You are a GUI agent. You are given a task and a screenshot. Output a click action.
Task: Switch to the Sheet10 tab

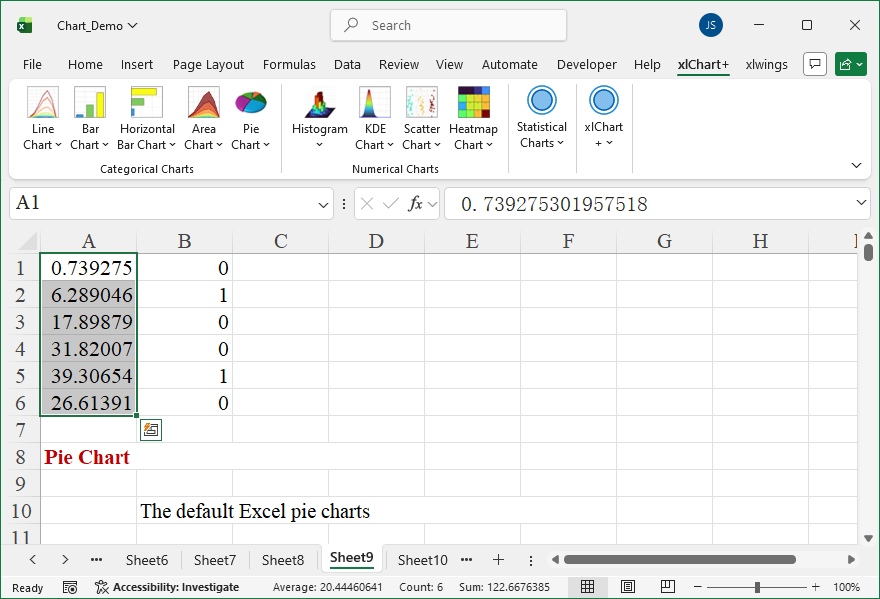(x=422, y=560)
